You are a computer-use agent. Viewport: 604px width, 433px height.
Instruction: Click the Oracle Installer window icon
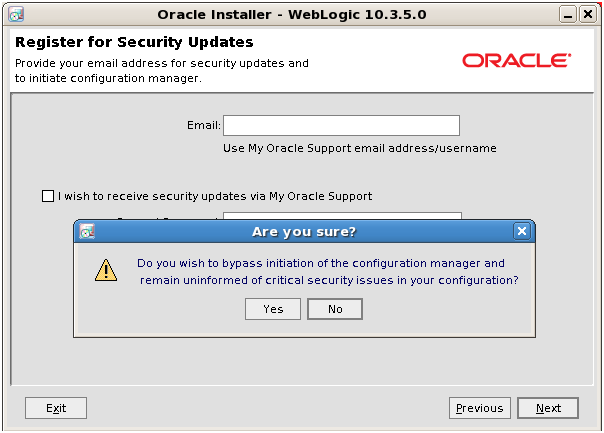16,15
